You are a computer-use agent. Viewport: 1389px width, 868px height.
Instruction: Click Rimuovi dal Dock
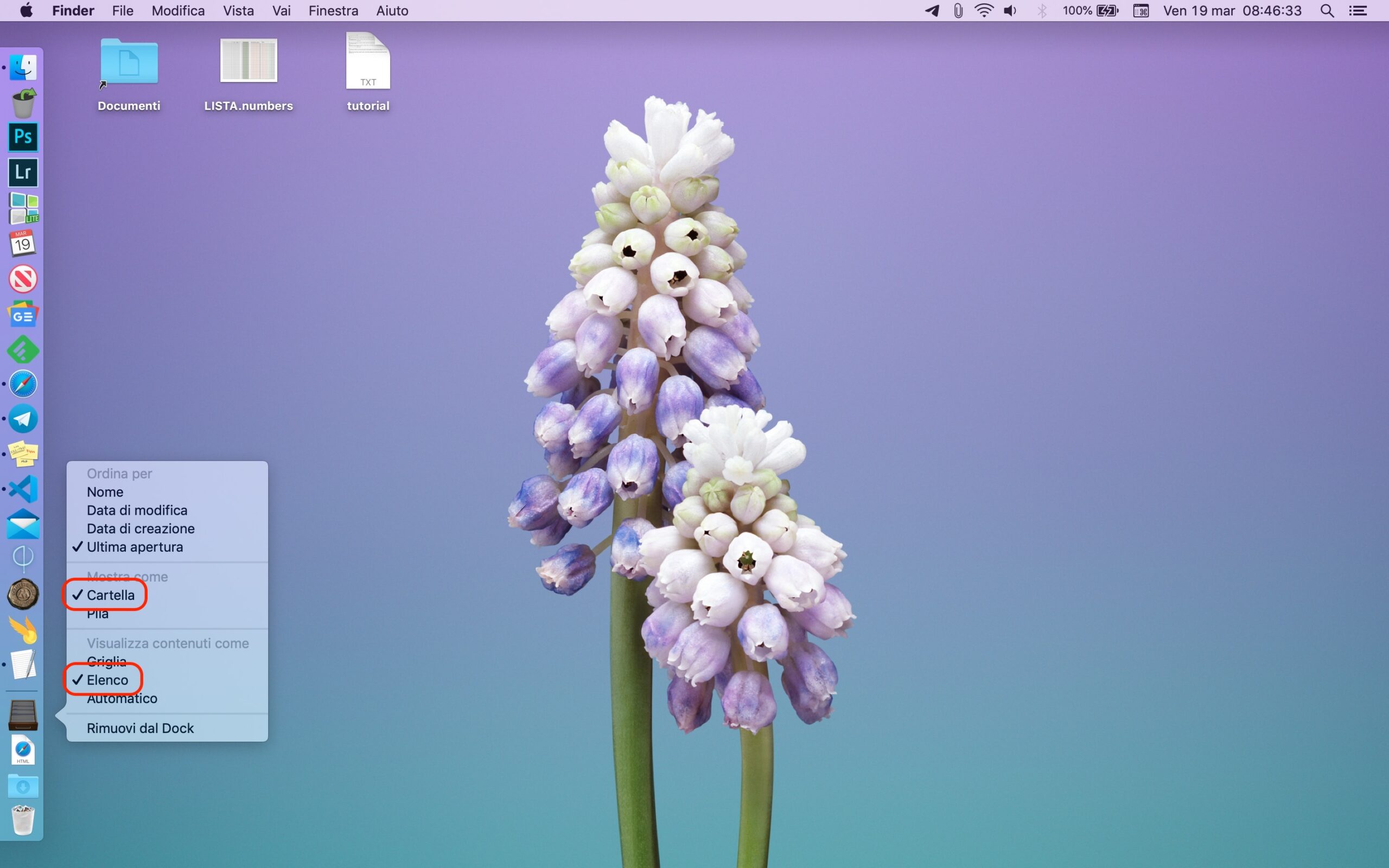click(x=140, y=728)
